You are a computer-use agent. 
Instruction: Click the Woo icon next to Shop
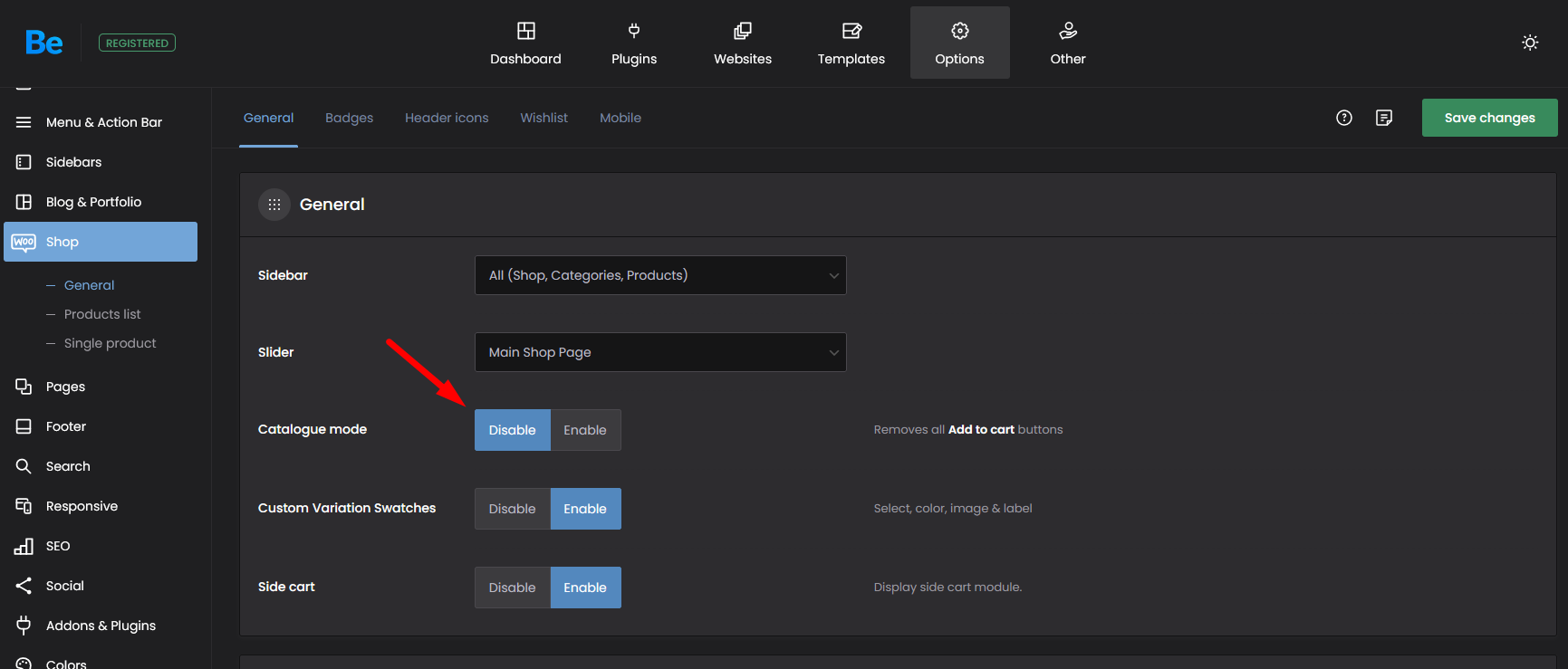[24, 242]
